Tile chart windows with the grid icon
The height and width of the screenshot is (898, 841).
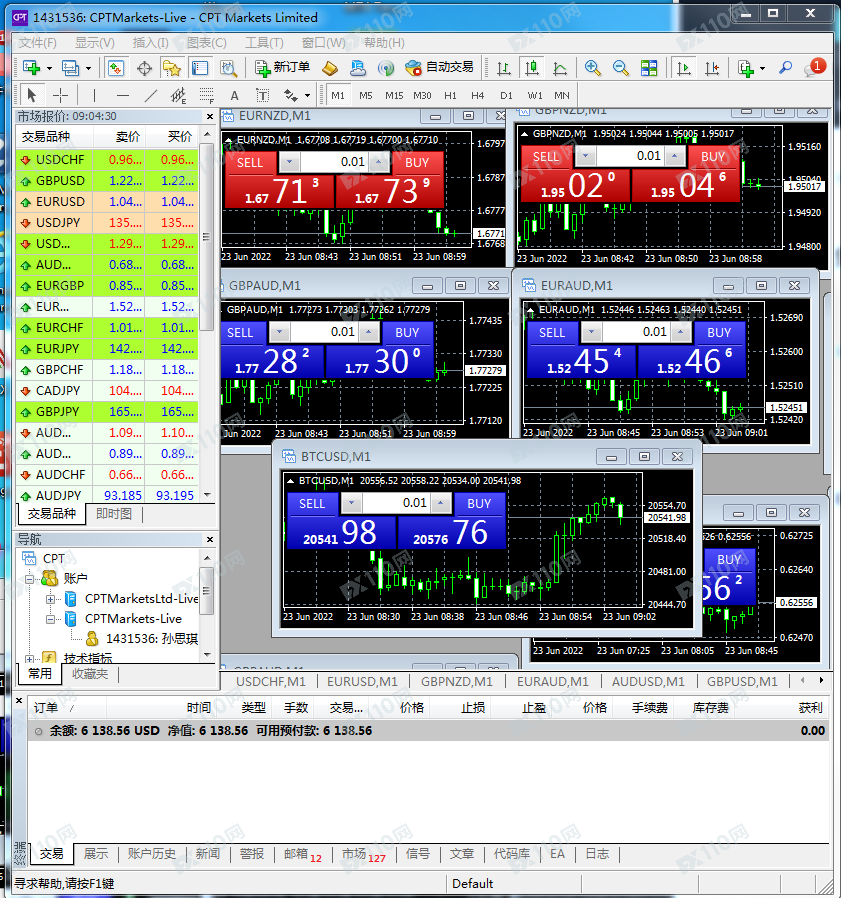pos(649,68)
